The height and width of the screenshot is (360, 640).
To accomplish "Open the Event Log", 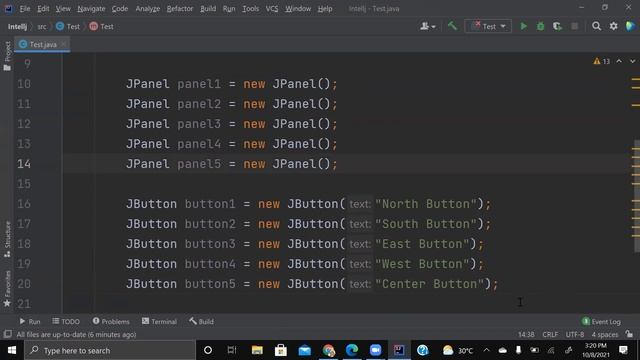I will pyautogui.click(x=601, y=322).
